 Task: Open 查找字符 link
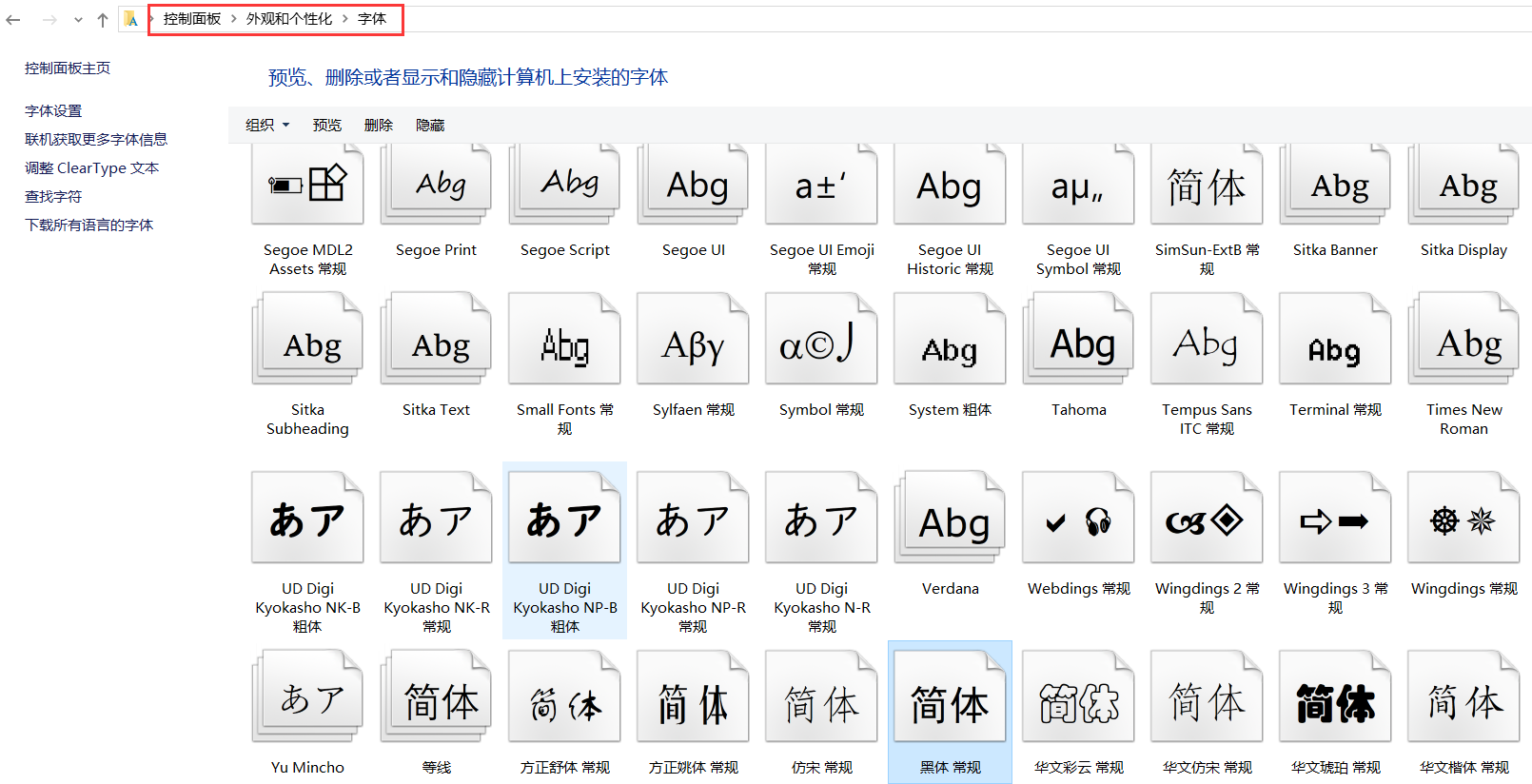coord(53,197)
